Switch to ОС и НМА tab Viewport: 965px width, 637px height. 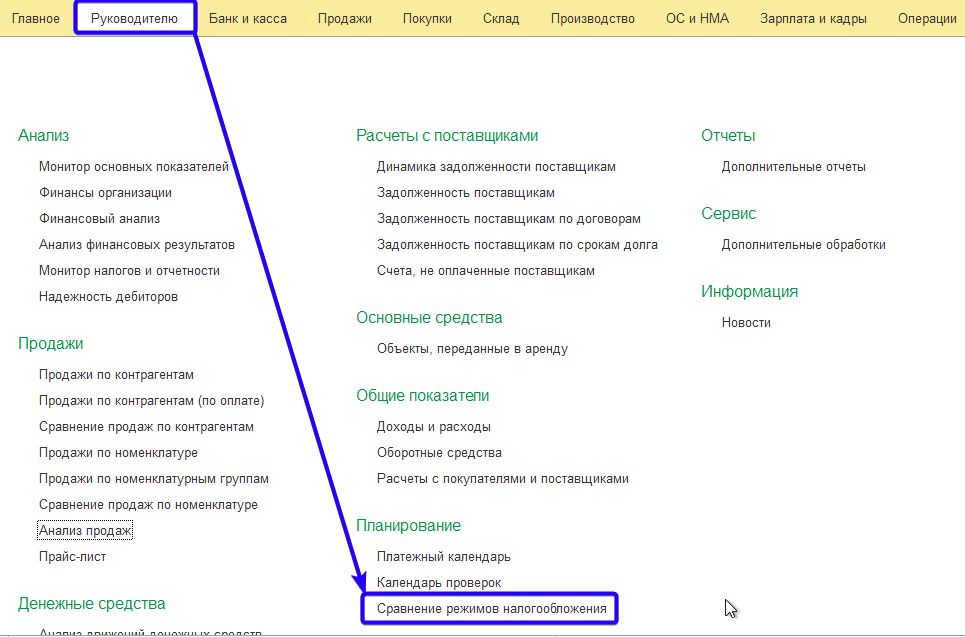coord(697,18)
